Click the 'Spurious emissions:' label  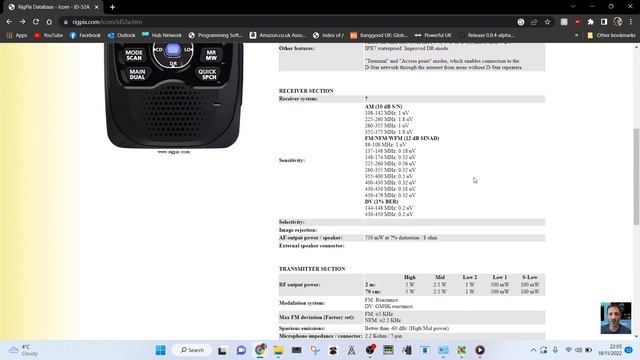point(302,328)
